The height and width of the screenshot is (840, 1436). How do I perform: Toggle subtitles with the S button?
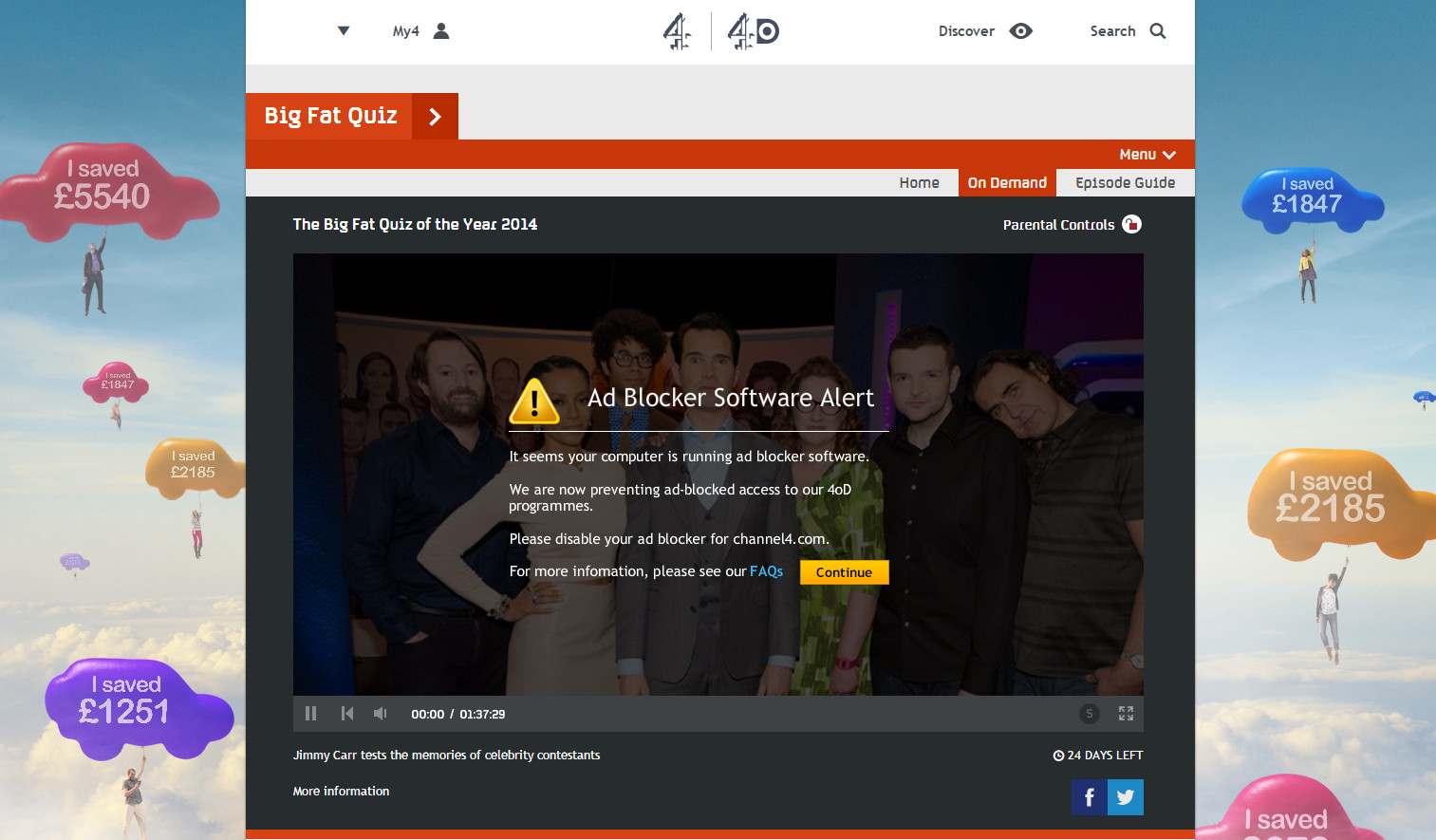coord(1089,714)
